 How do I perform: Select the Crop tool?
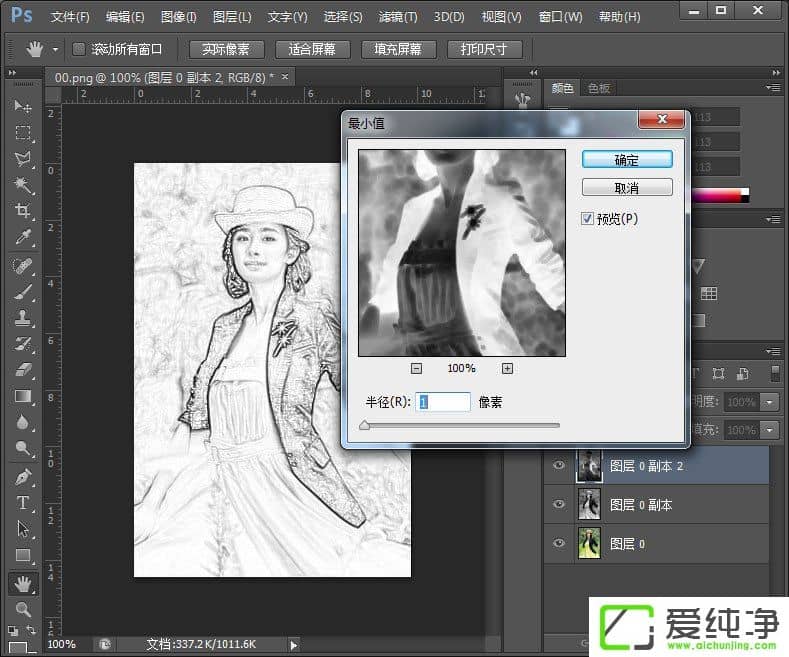tap(22, 211)
